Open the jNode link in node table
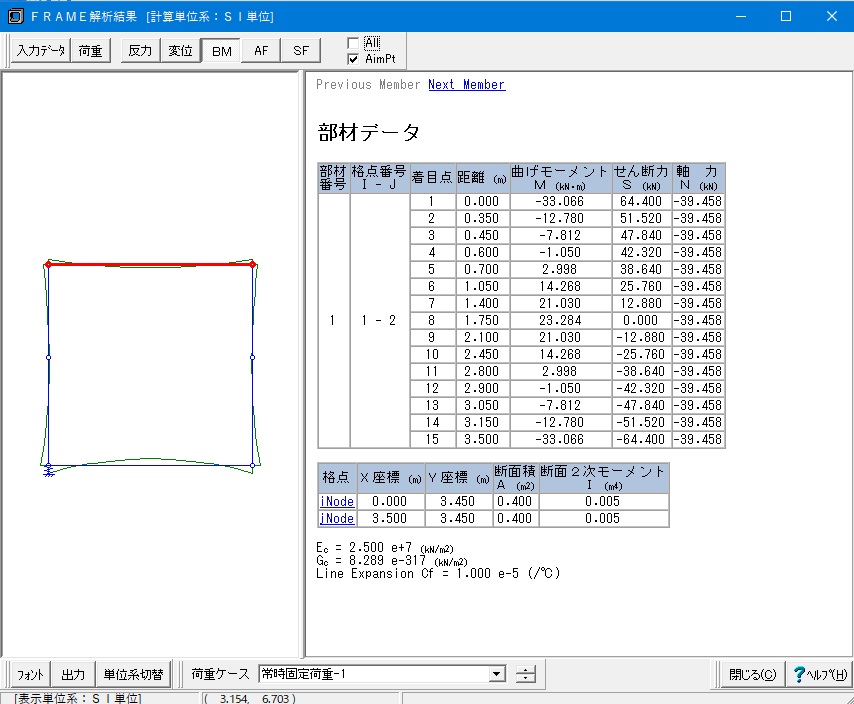 click(x=337, y=518)
